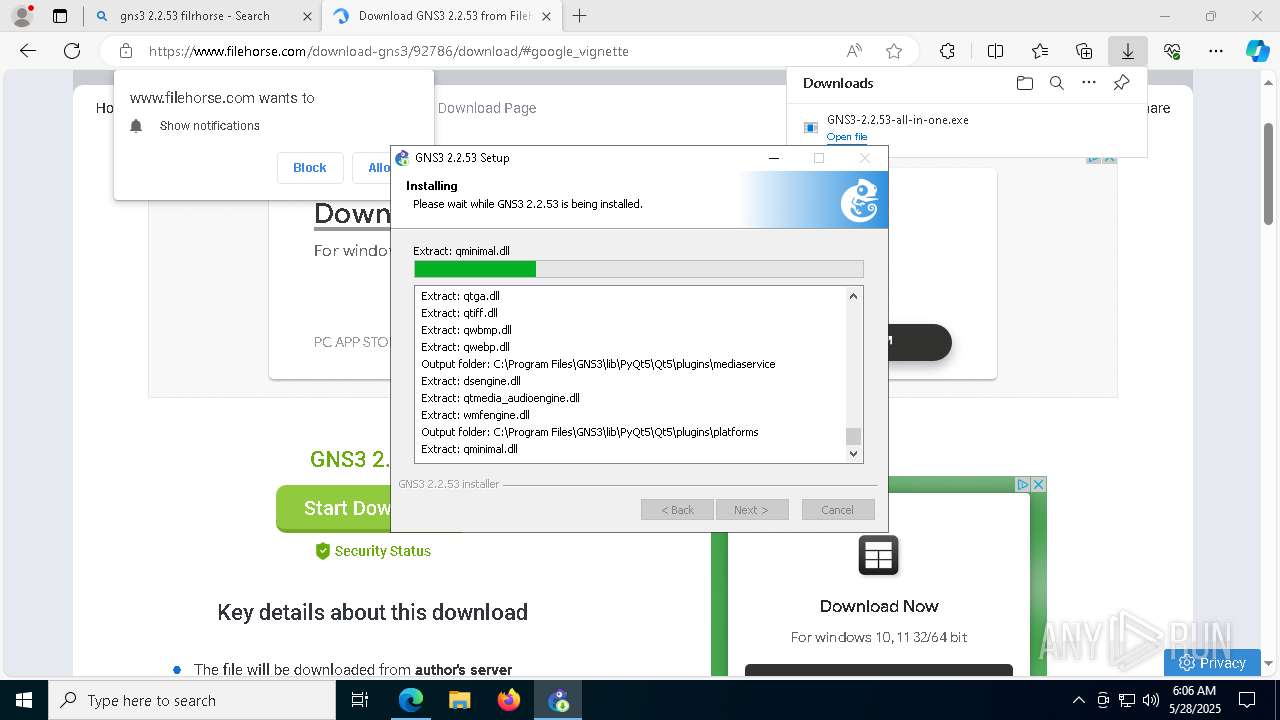1280x720 pixels.
Task: Click log line Extract: dsengine.dll
Action: click(471, 381)
